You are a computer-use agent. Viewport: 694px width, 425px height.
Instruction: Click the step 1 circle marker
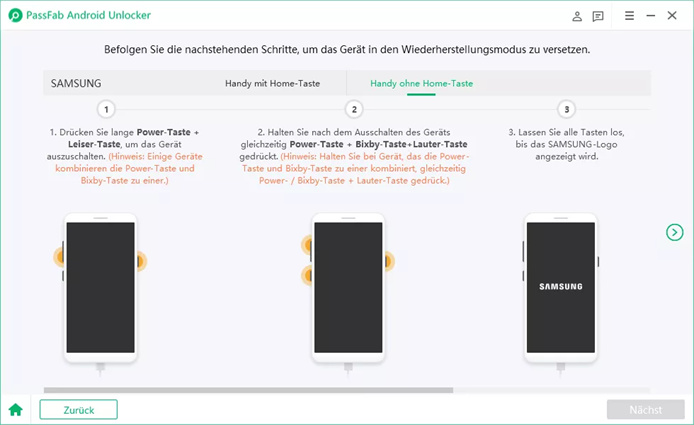pos(106,109)
